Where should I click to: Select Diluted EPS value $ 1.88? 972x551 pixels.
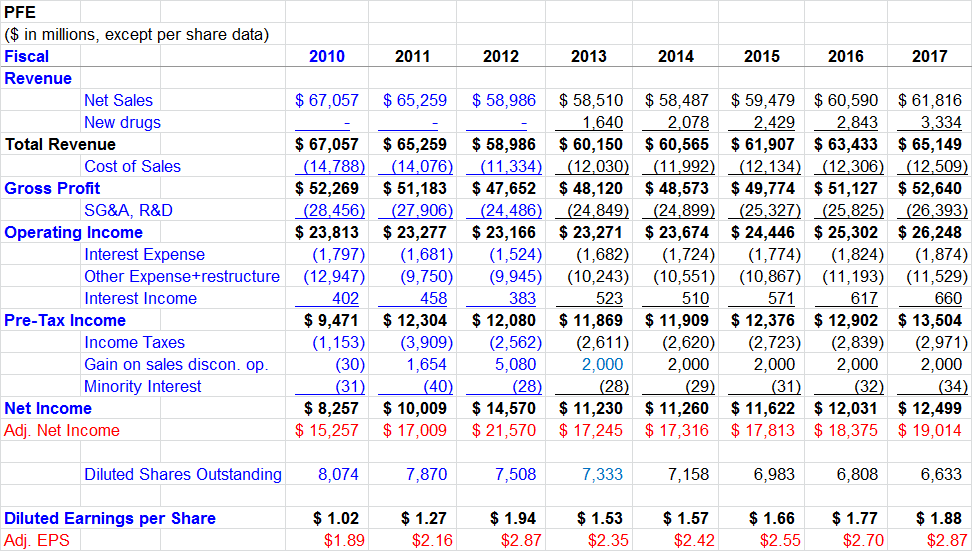939,519
